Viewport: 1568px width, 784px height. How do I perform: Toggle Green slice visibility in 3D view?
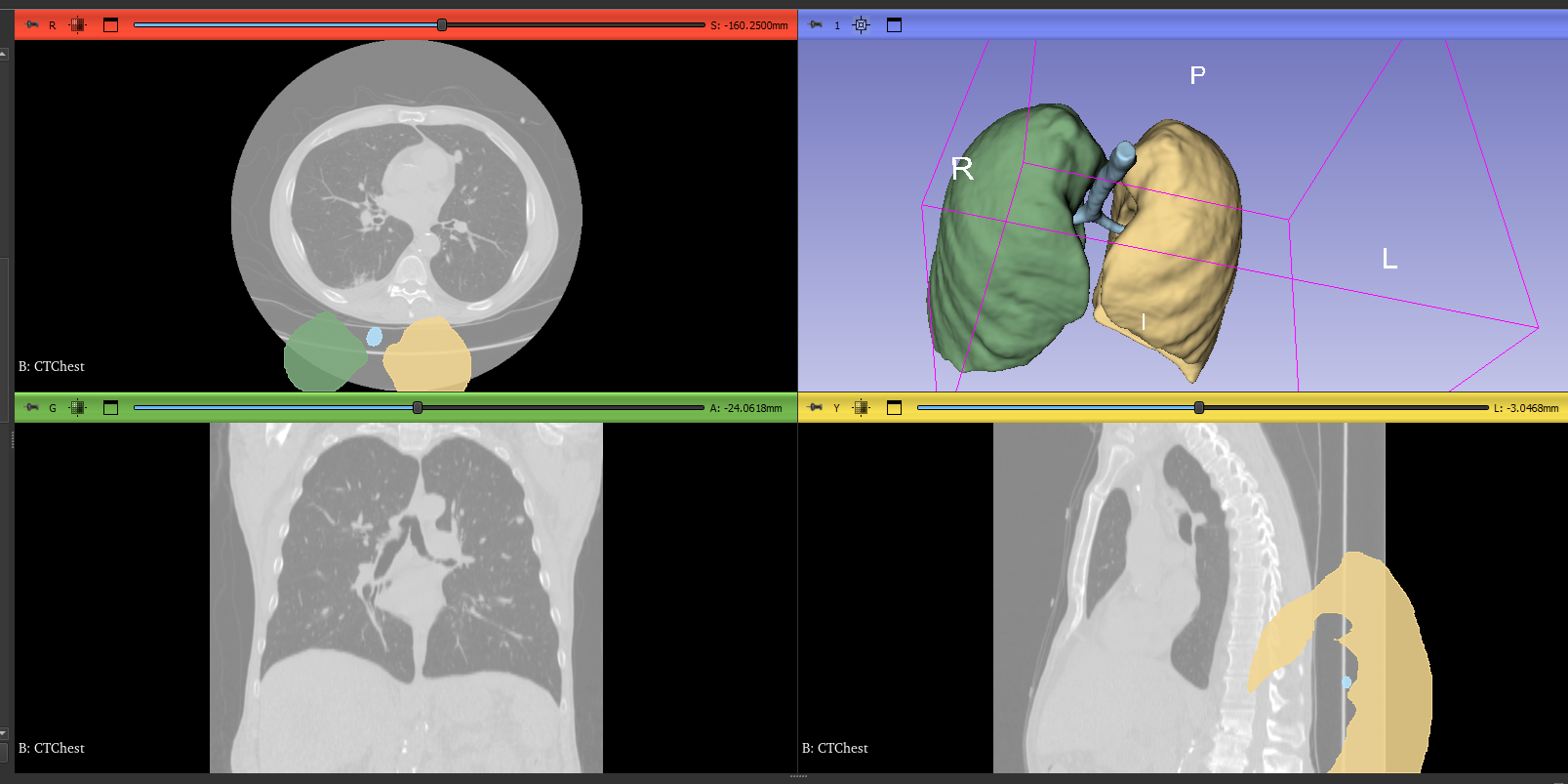(78, 408)
